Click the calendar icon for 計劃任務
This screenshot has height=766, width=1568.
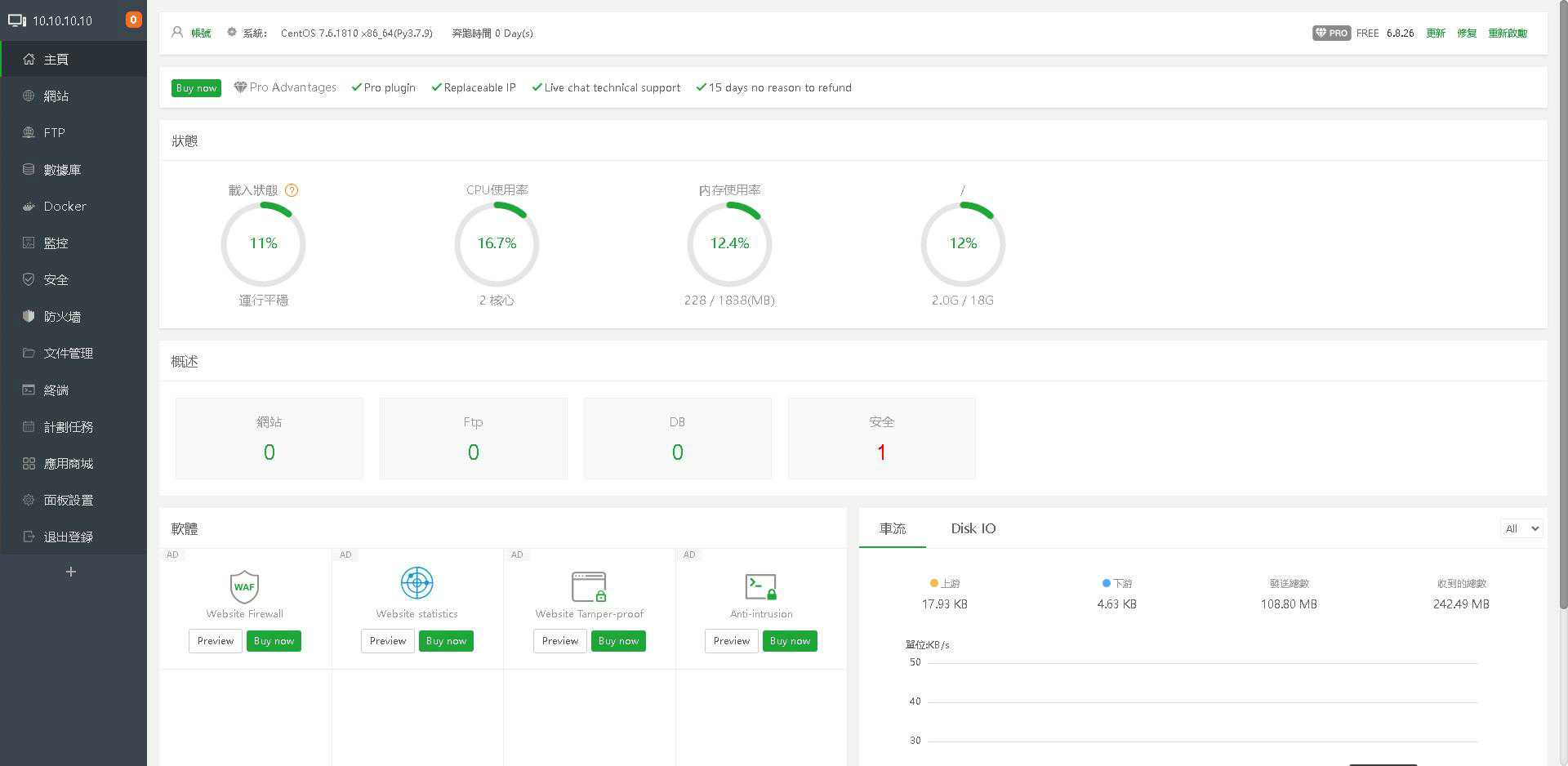(x=29, y=426)
